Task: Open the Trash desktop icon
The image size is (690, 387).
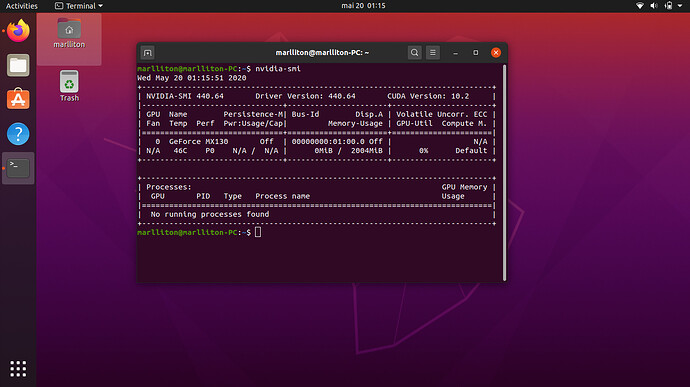Action: point(69,86)
